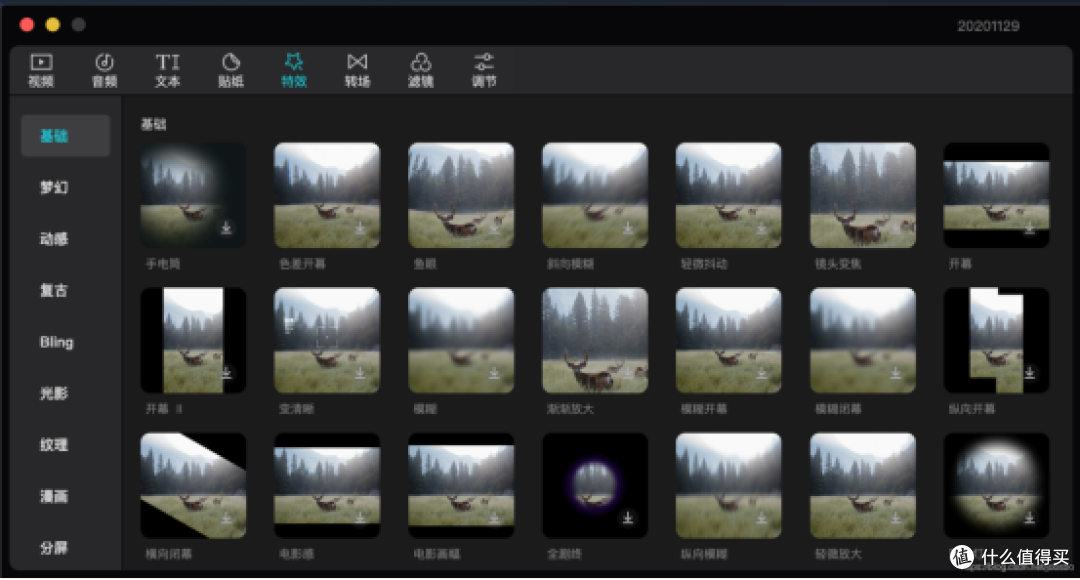Preview the 鱼眼 fisheye effect thumbnail
The height and width of the screenshot is (580, 1080).
461,195
